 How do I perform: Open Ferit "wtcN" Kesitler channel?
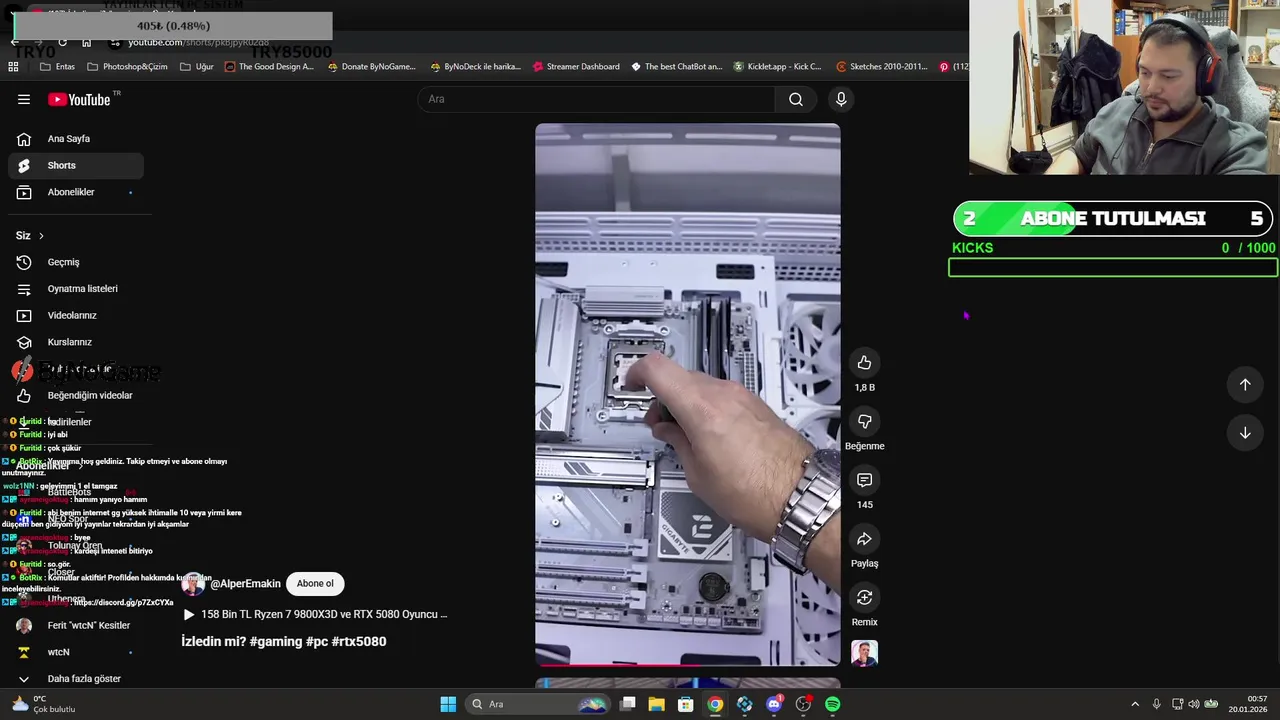(x=76, y=625)
